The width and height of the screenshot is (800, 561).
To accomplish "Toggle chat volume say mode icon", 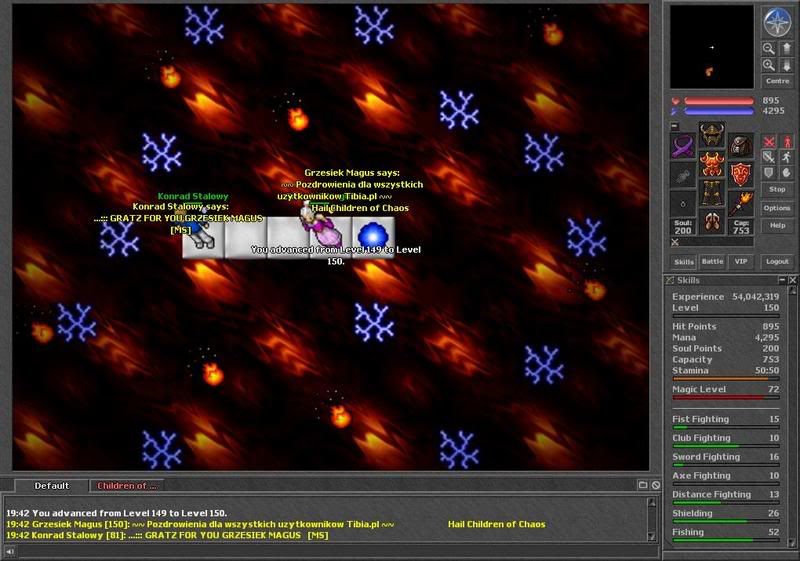I will pos(9,551).
